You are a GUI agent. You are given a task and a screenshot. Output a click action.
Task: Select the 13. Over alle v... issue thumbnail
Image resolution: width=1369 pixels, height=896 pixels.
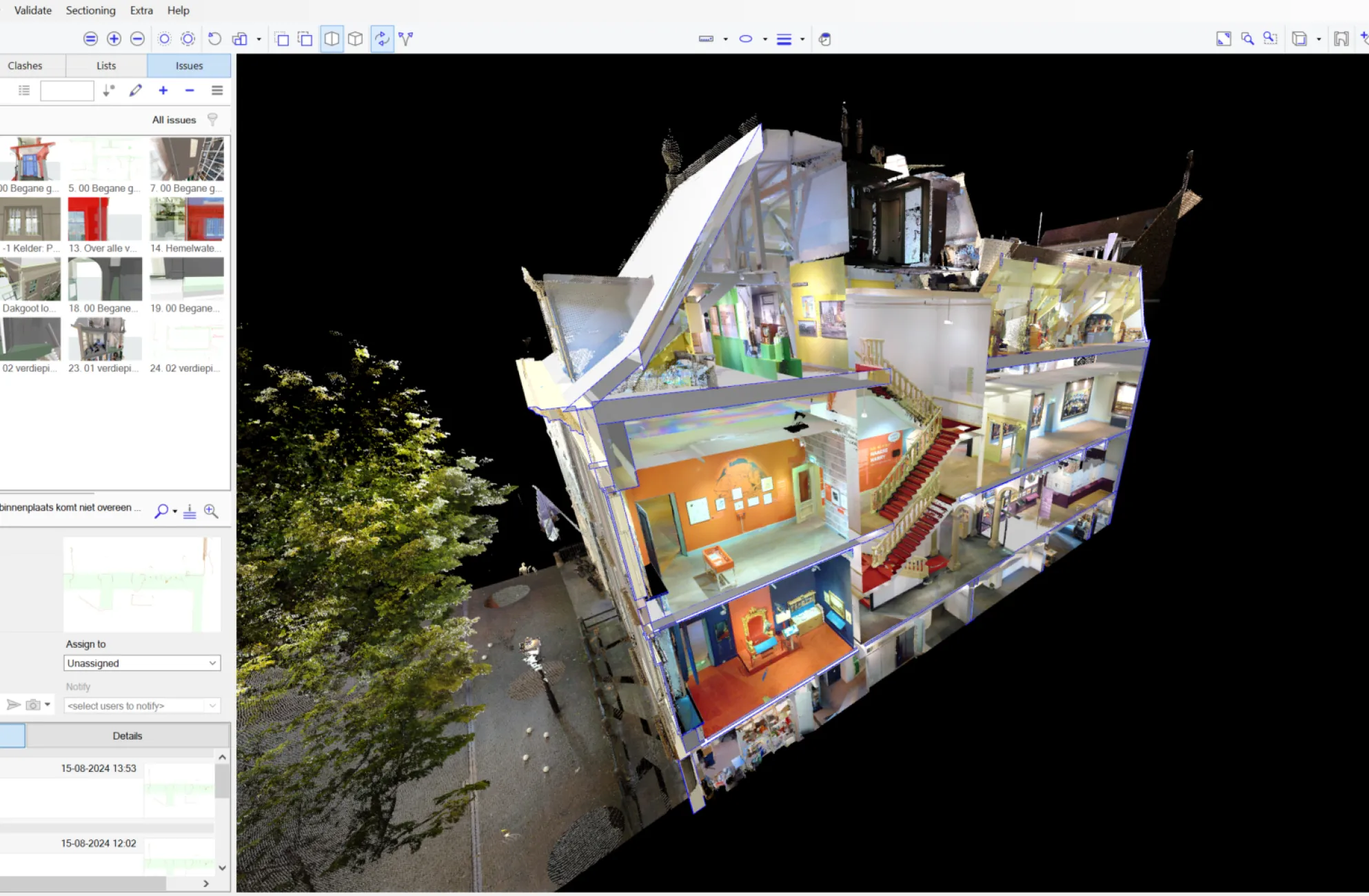pyautogui.click(x=105, y=219)
